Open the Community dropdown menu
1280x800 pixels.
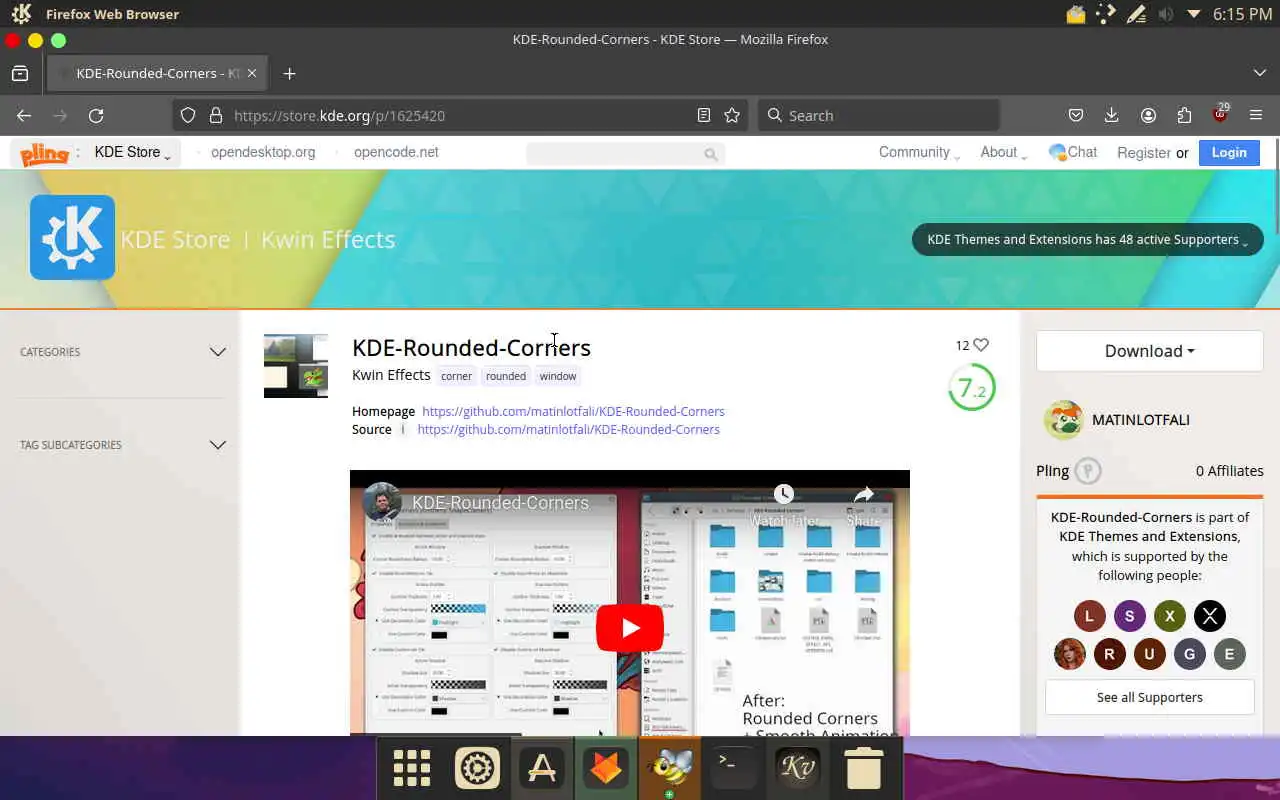coord(919,152)
